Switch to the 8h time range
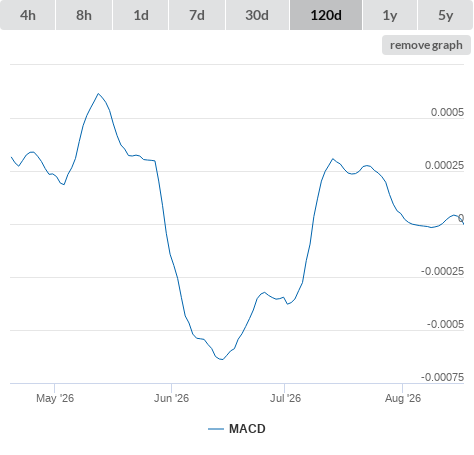This screenshot has height=455, width=474. pos(84,15)
